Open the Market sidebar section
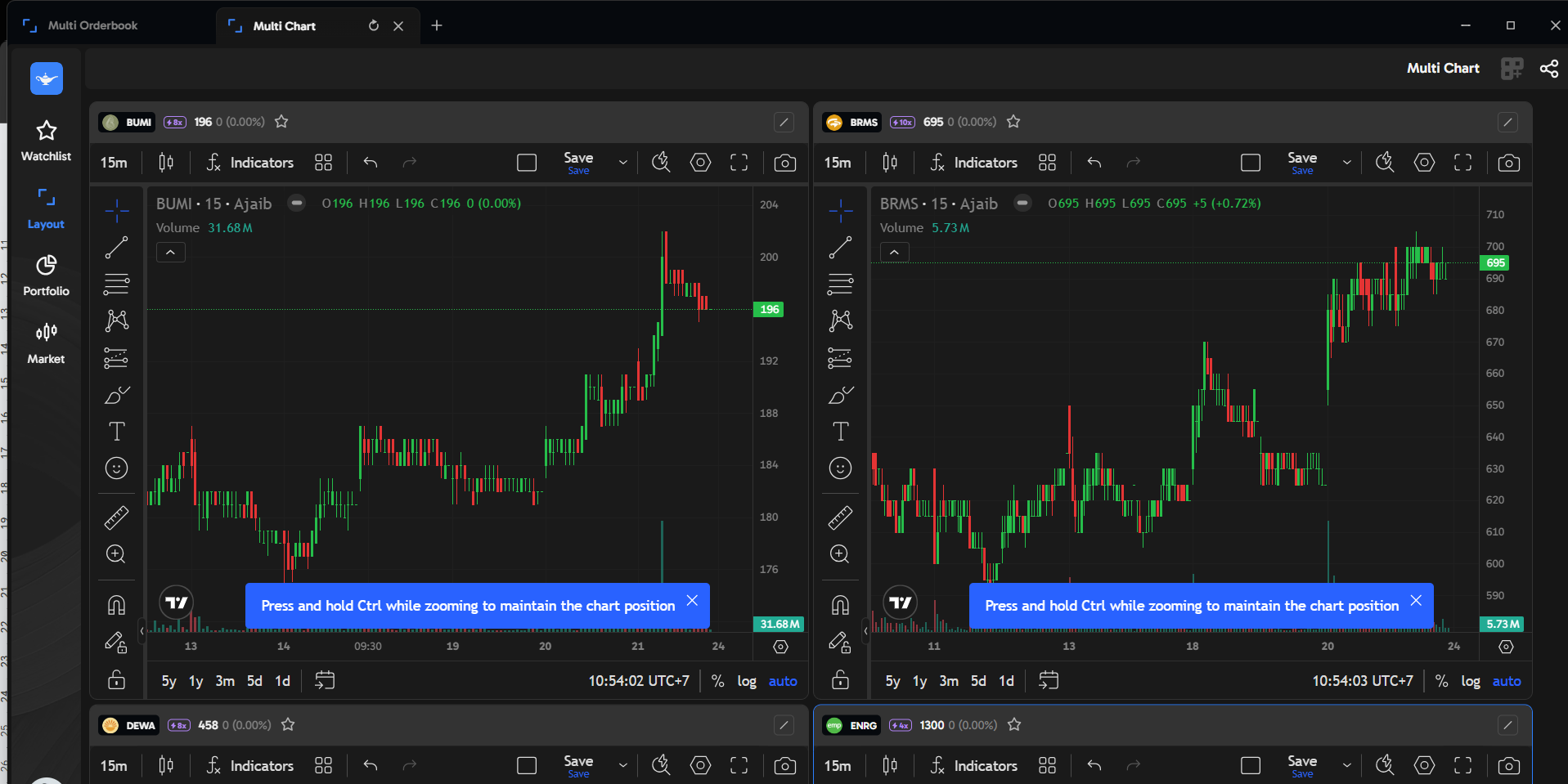Image resolution: width=1568 pixels, height=784 pixels. (x=46, y=343)
